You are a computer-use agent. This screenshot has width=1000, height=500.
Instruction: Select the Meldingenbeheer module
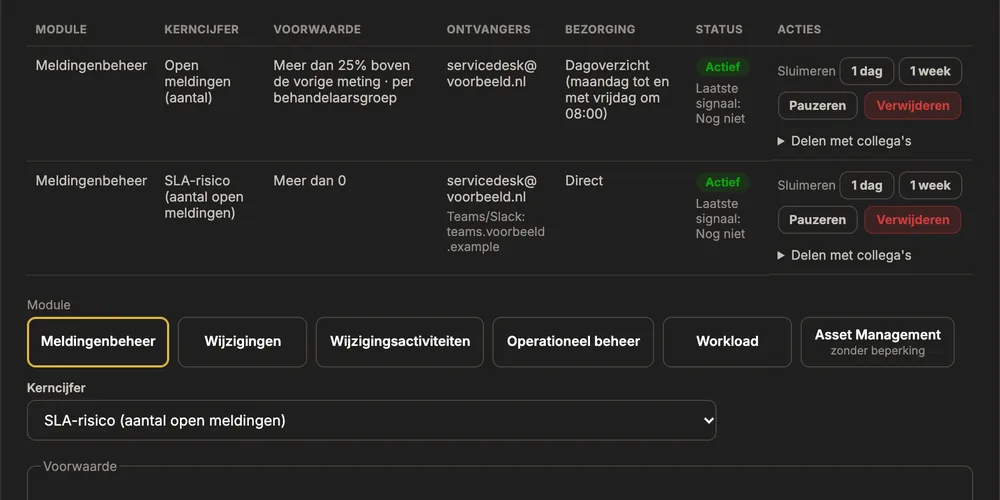pos(98,342)
